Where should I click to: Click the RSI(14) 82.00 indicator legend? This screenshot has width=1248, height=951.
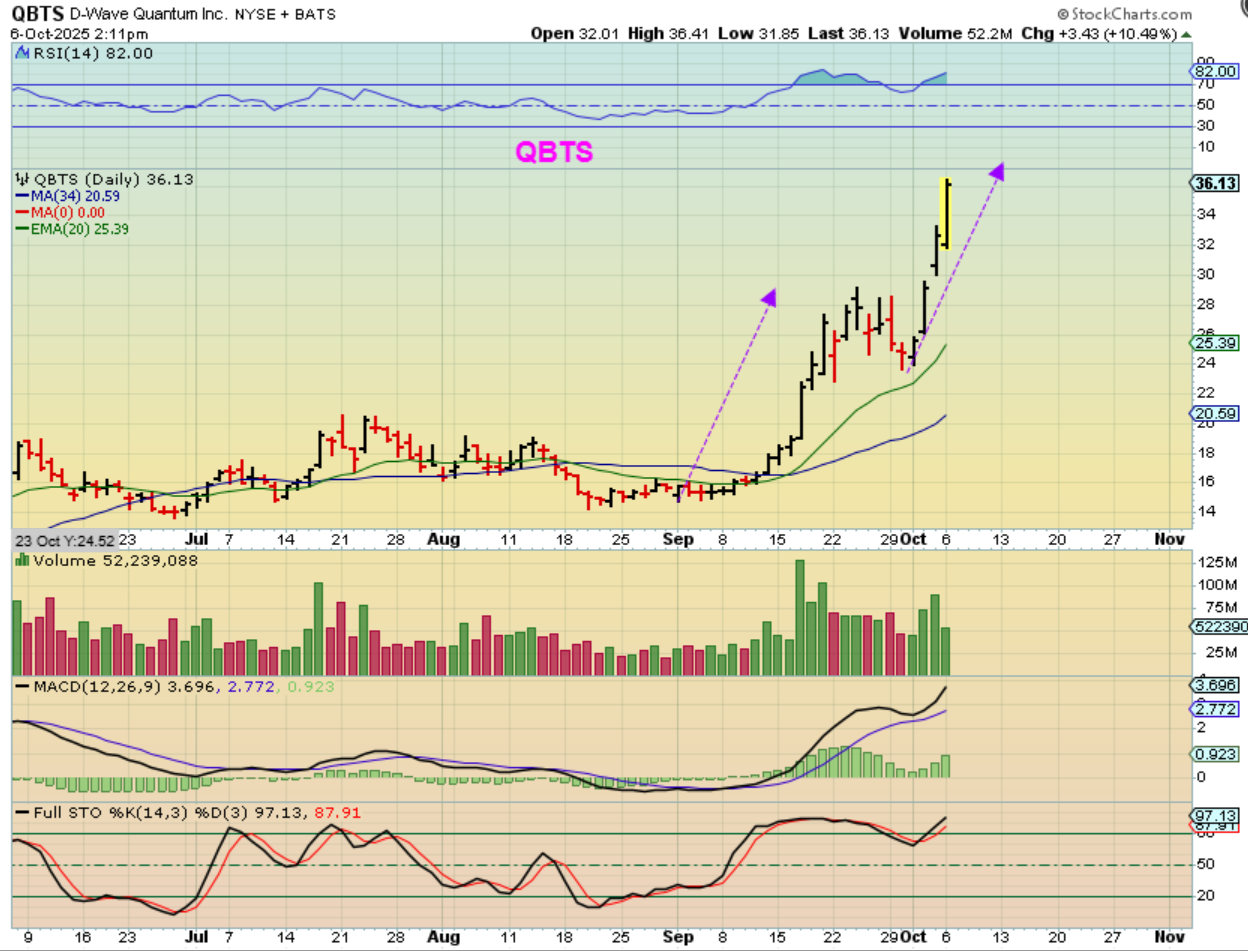(85, 53)
